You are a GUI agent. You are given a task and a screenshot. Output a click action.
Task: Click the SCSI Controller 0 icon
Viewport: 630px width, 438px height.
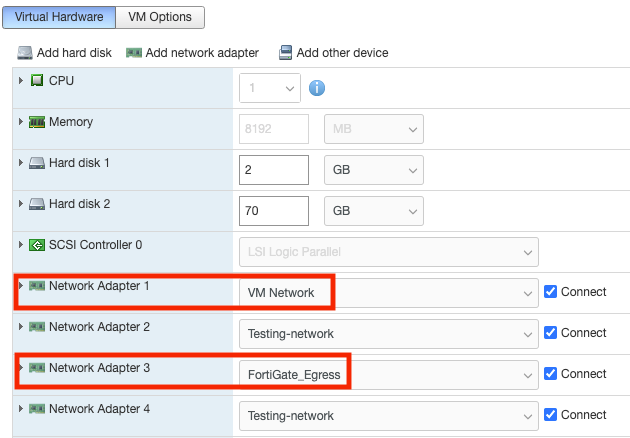[37, 245]
